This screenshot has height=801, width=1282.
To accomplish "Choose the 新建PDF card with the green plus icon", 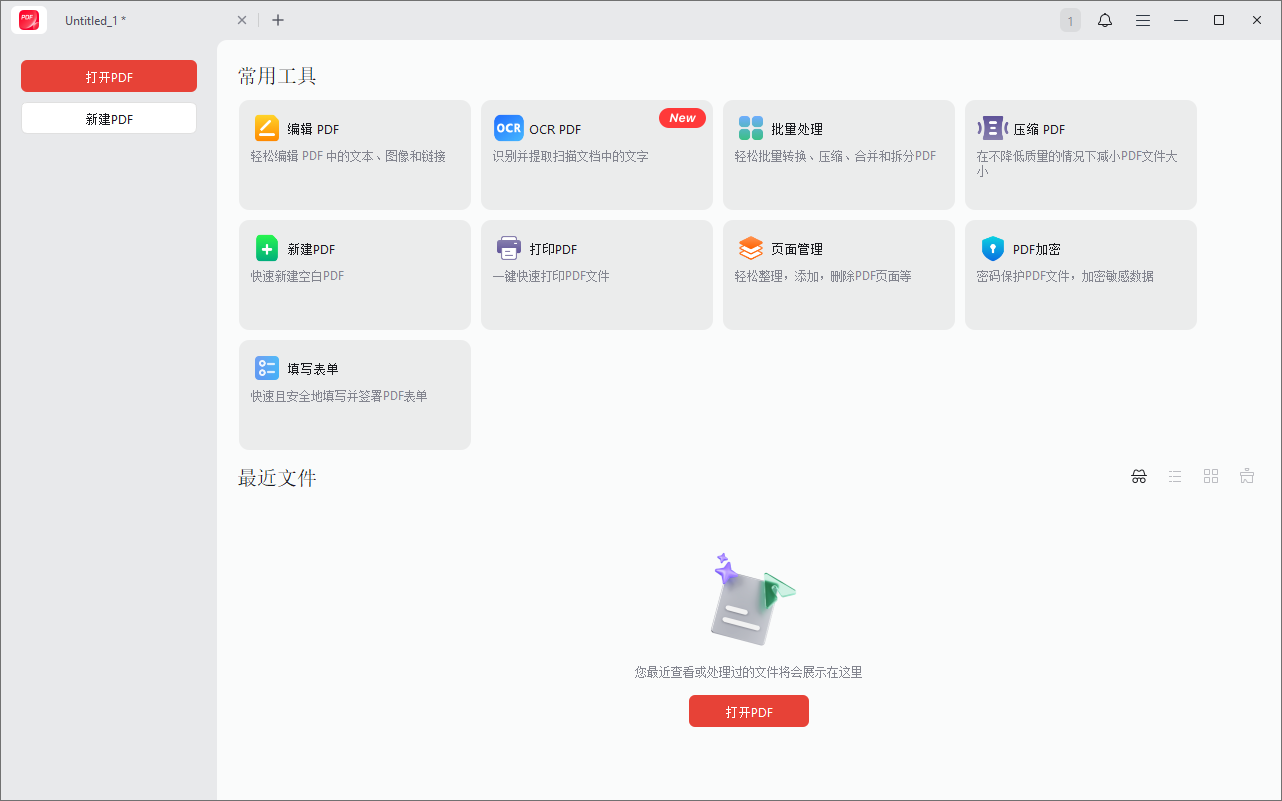I will (355, 275).
